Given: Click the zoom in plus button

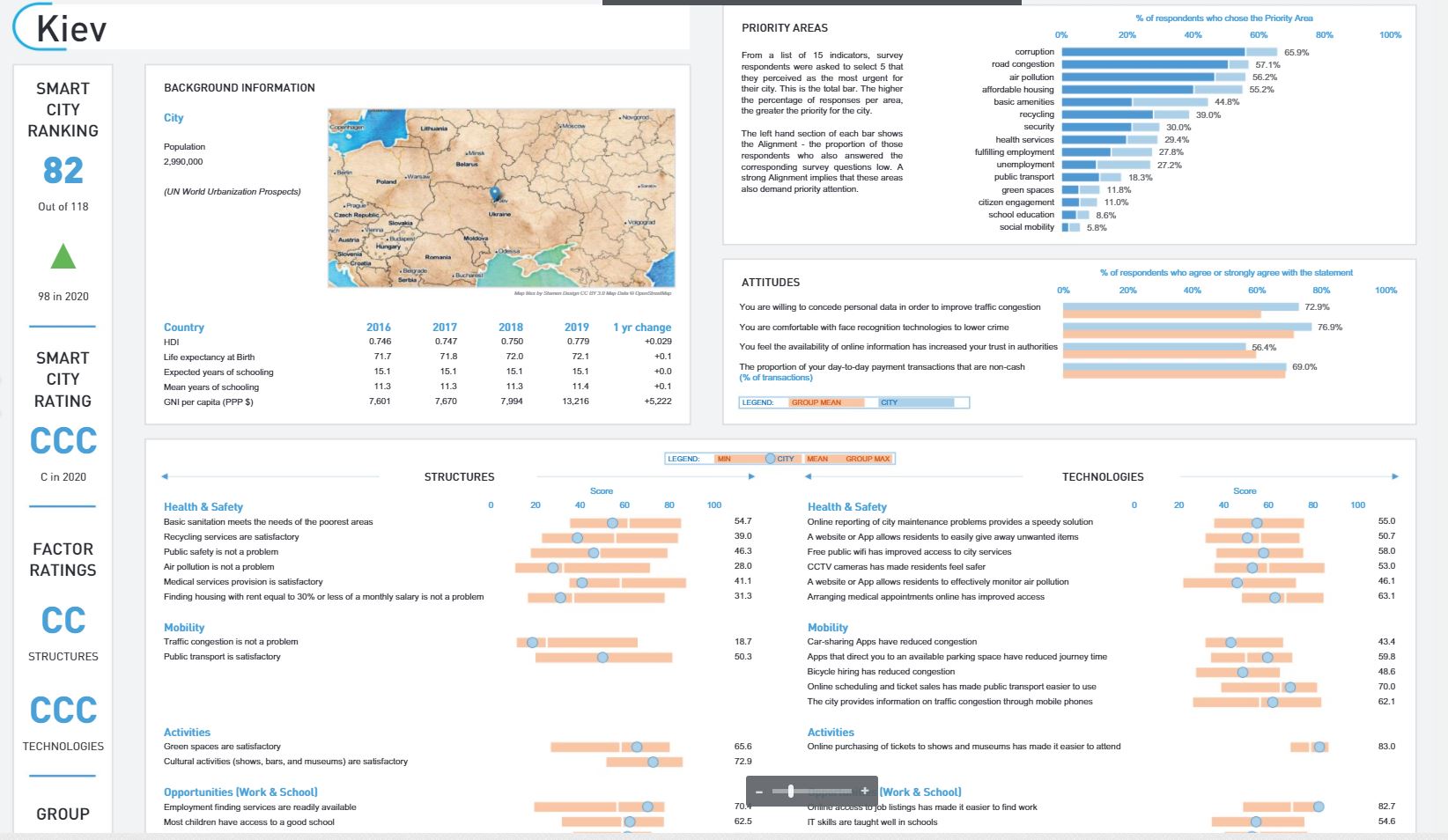Looking at the screenshot, I should click(x=865, y=792).
